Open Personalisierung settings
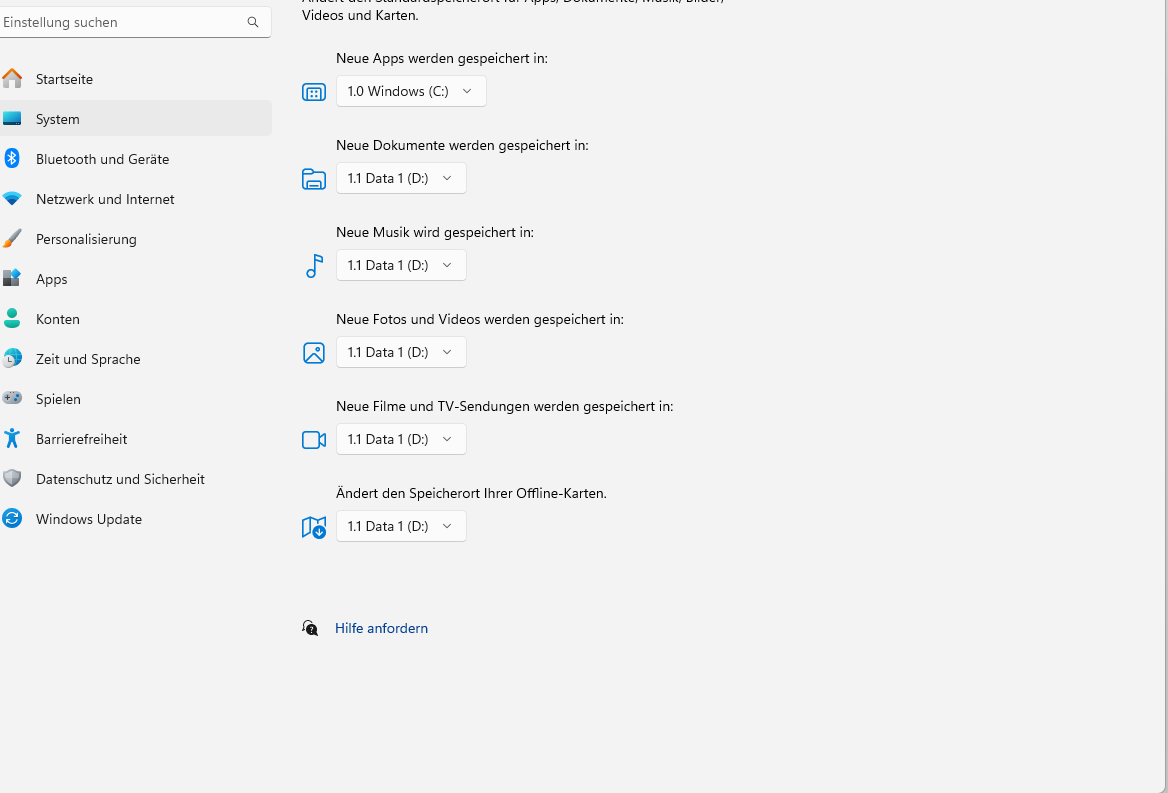1168x793 pixels. pyautogui.click(x=136, y=239)
